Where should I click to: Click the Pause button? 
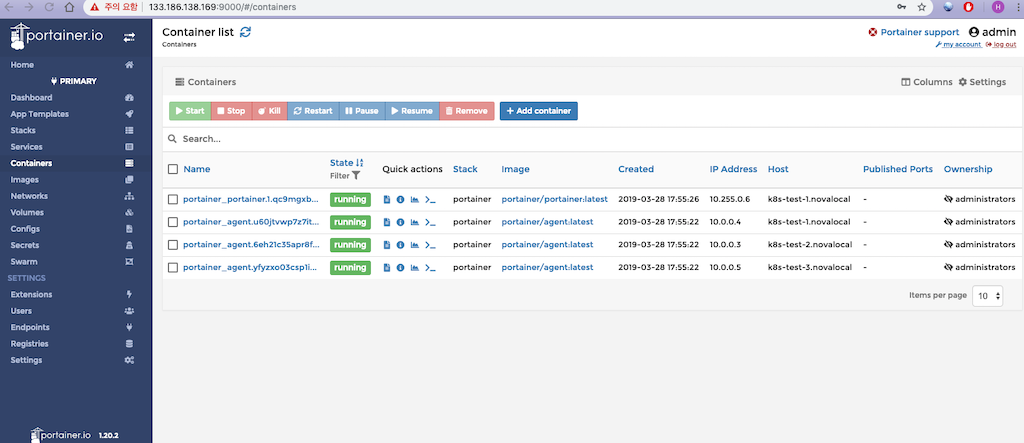[362, 111]
